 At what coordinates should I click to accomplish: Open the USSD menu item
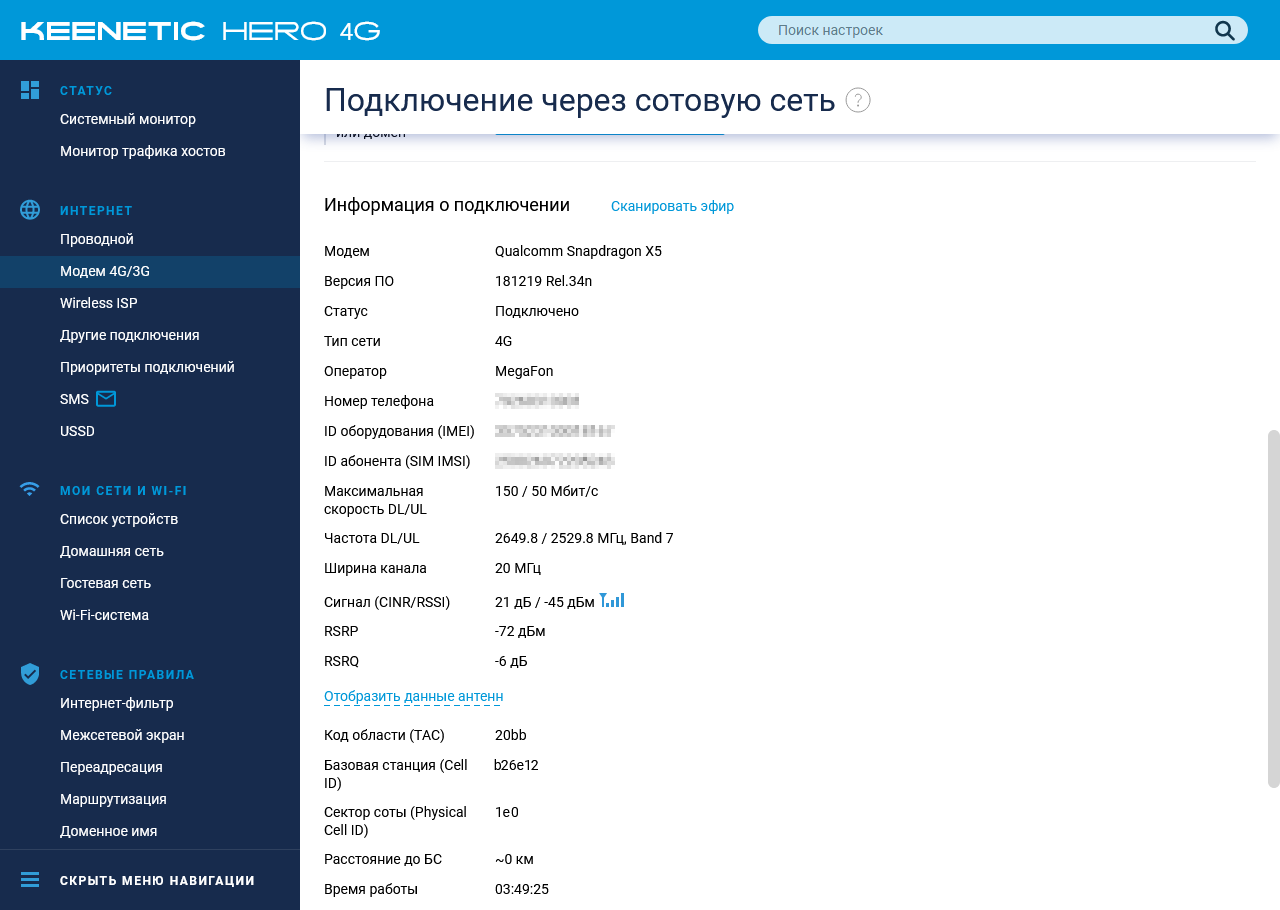click(x=77, y=431)
